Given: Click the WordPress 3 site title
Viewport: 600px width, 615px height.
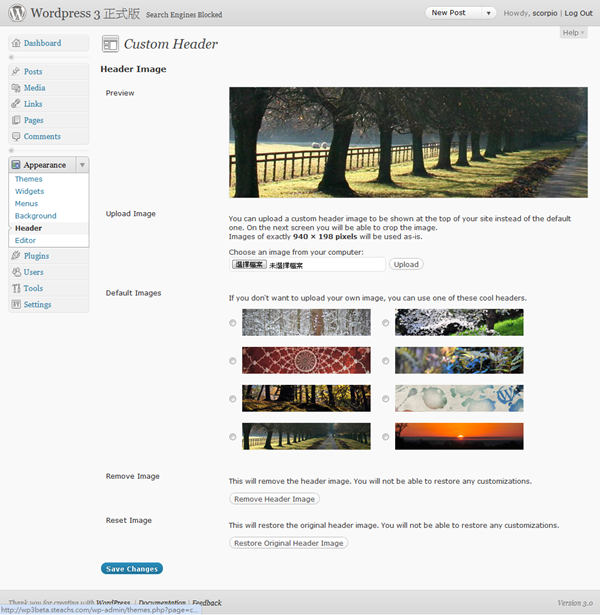Looking at the screenshot, I should (x=85, y=13).
